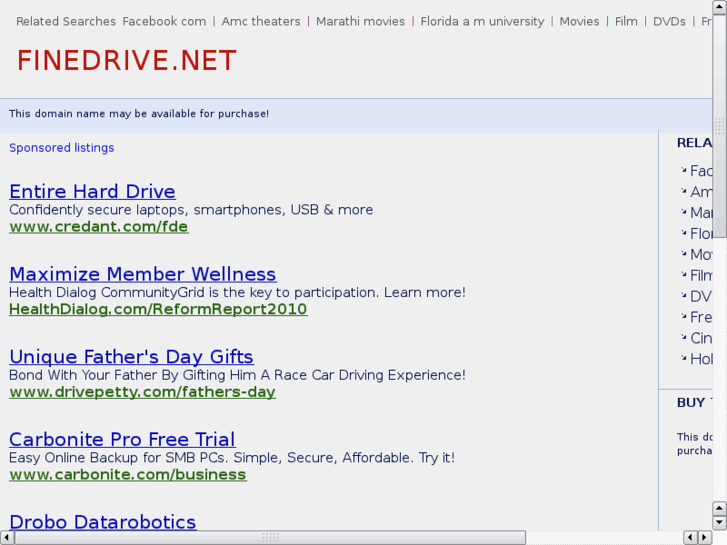Click sidebar bullet arrow beside Cin

(x=683, y=337)
